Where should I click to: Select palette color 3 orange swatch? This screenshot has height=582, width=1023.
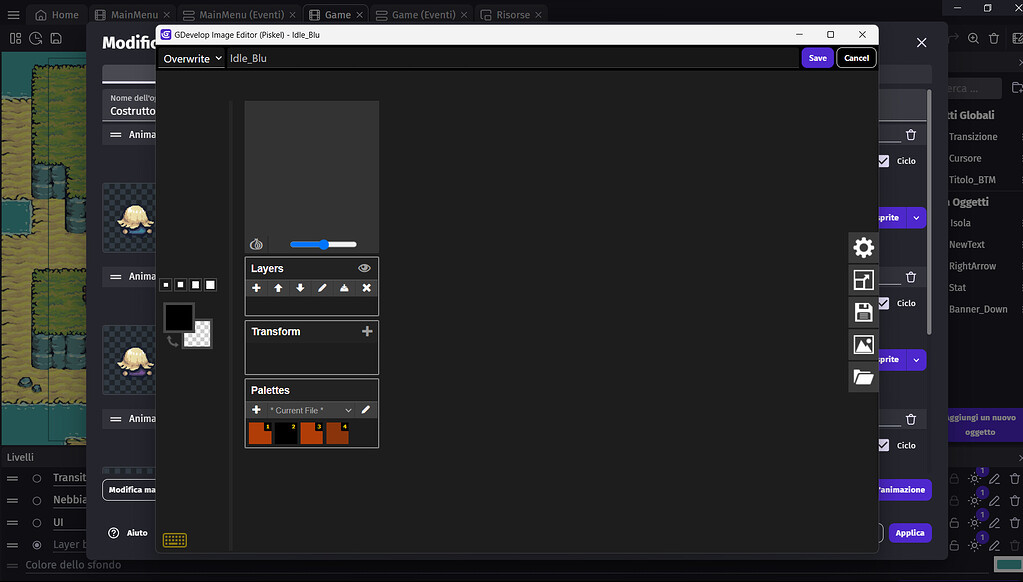pyautogui.click(x=311, y=433)
